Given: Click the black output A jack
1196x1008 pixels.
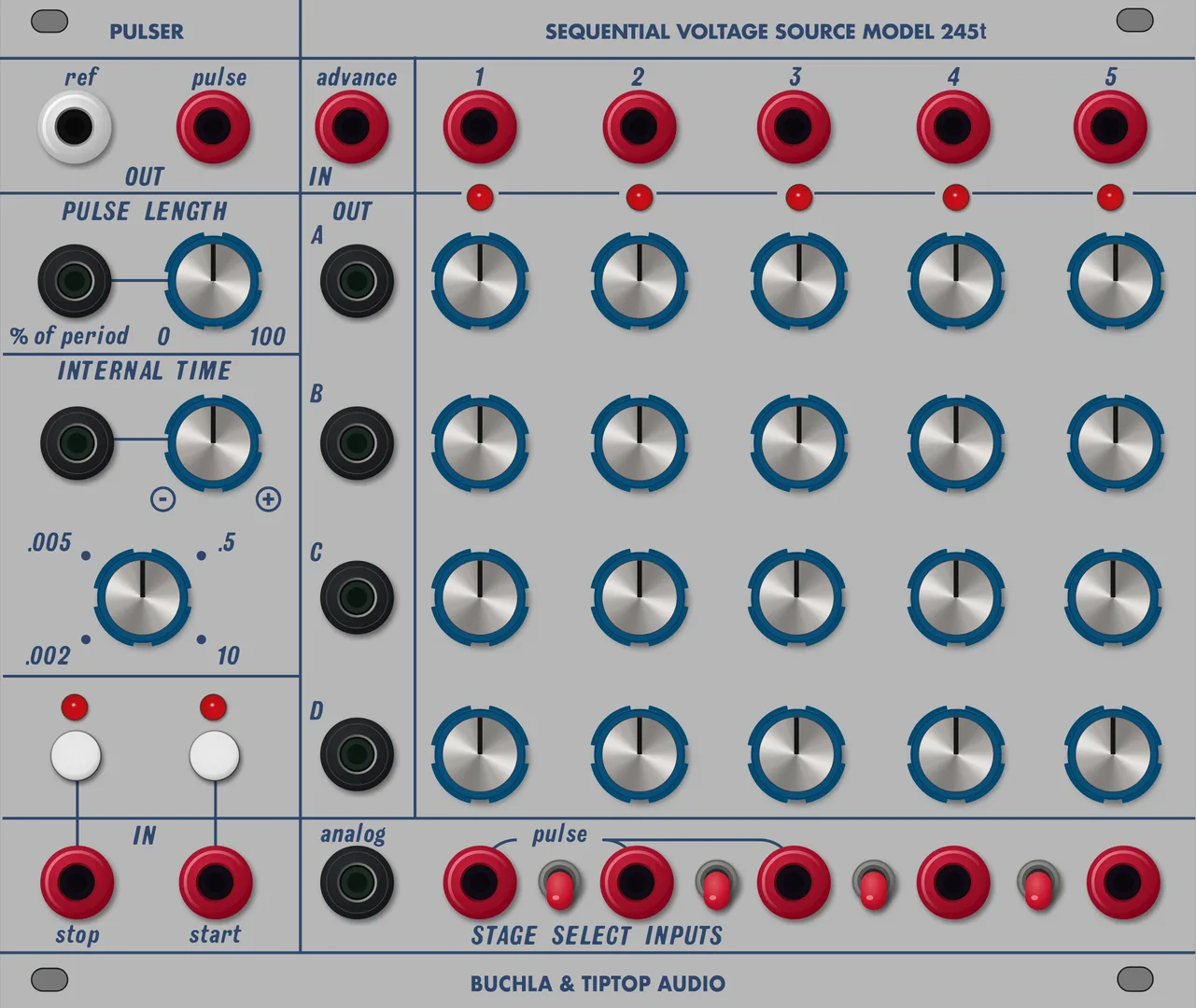Looking at the screenshot, I should tap(357, 281).
